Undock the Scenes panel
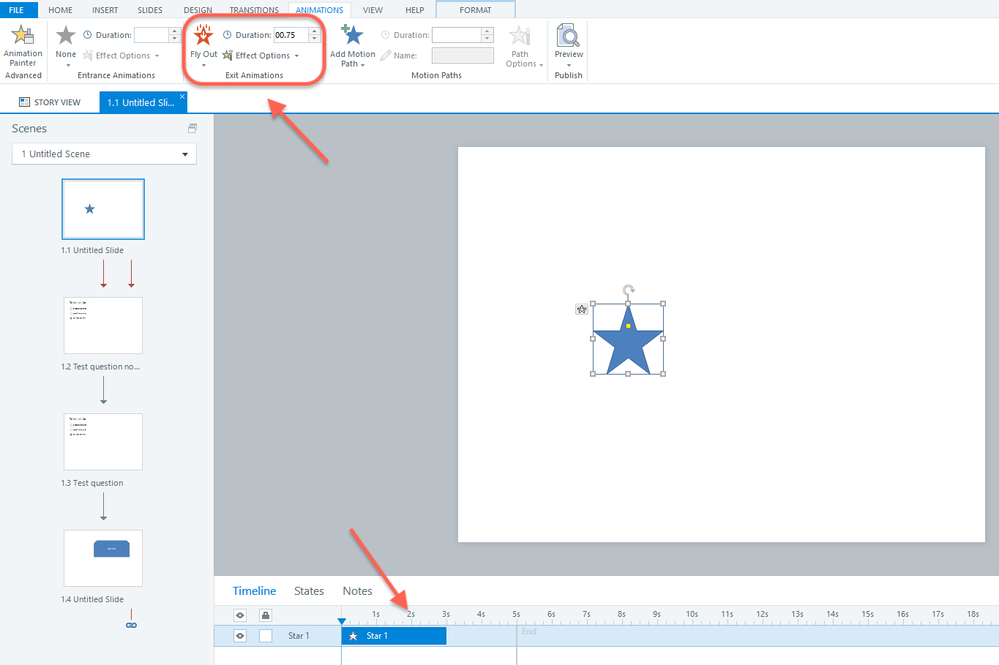This screenshot has width=999, height=665. pyautogui.click(x=192, y=128)
